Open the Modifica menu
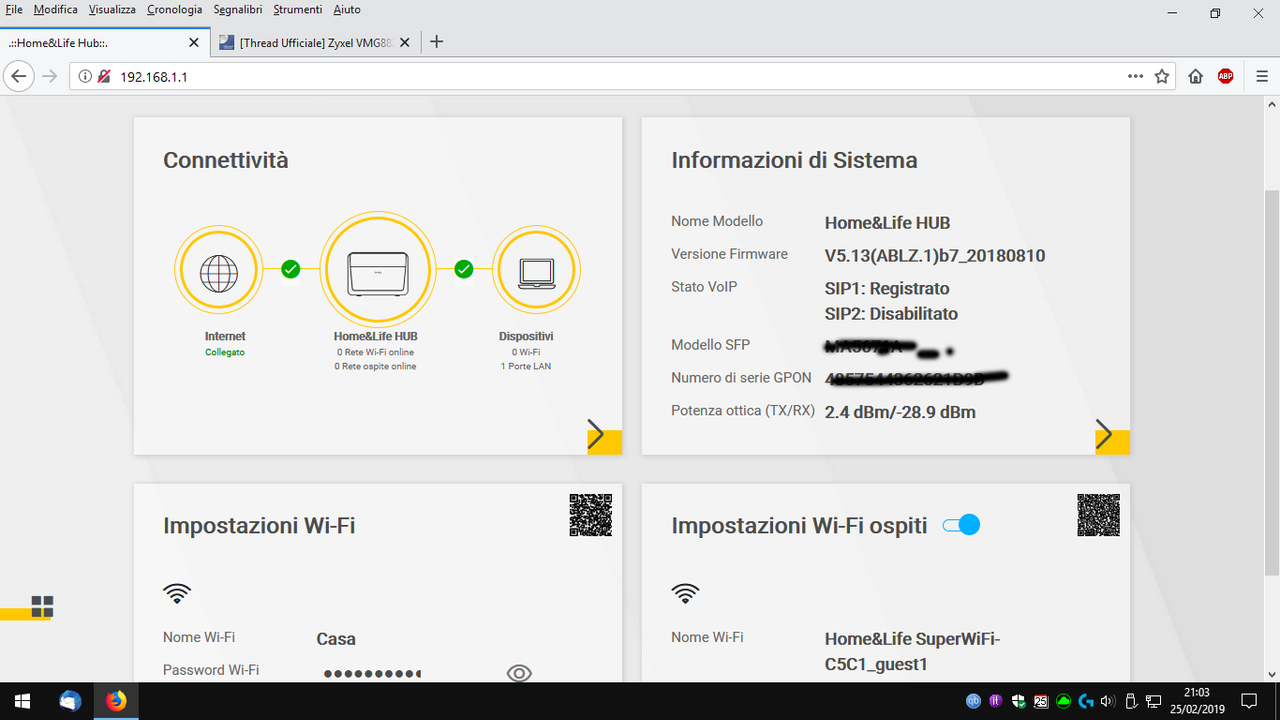The image size is (1280, 720). point(55,9)
